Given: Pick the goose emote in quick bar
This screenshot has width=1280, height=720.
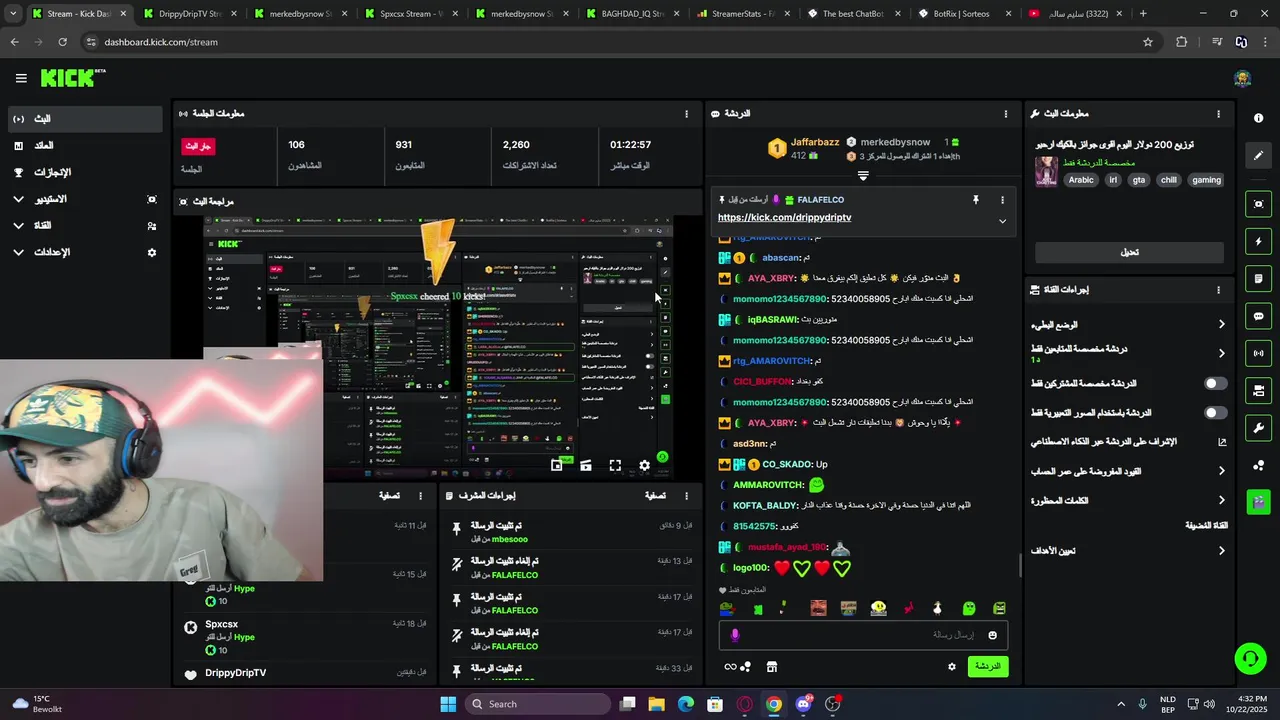Looking at the screenshot, I should (938, 608).
